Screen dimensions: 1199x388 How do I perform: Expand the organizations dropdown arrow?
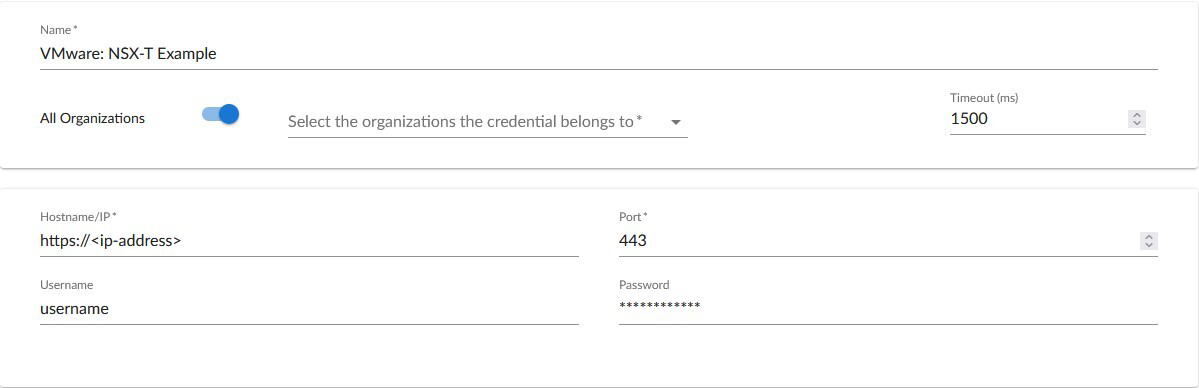click(675, 122)
